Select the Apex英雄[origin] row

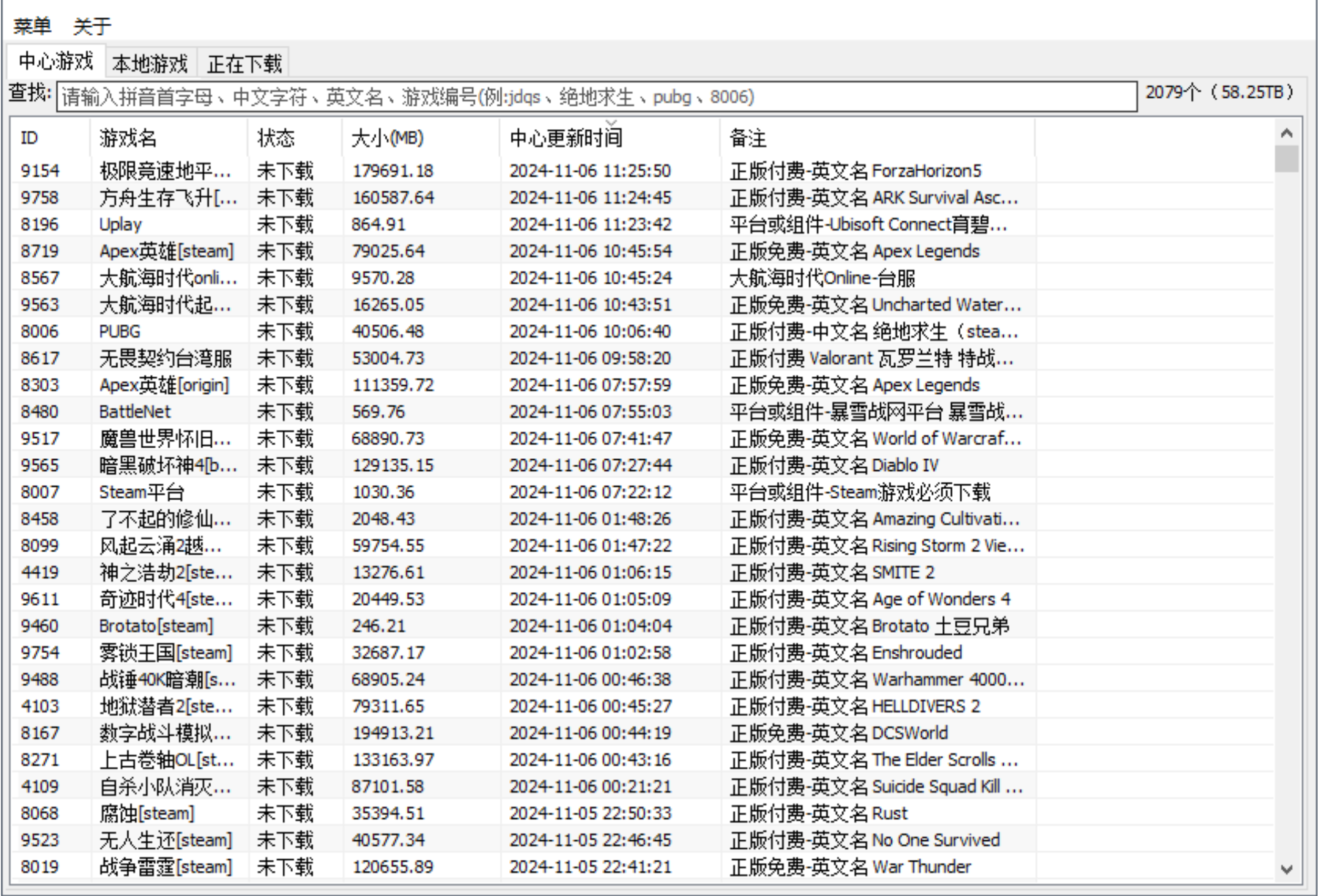[x=642, y=385]
